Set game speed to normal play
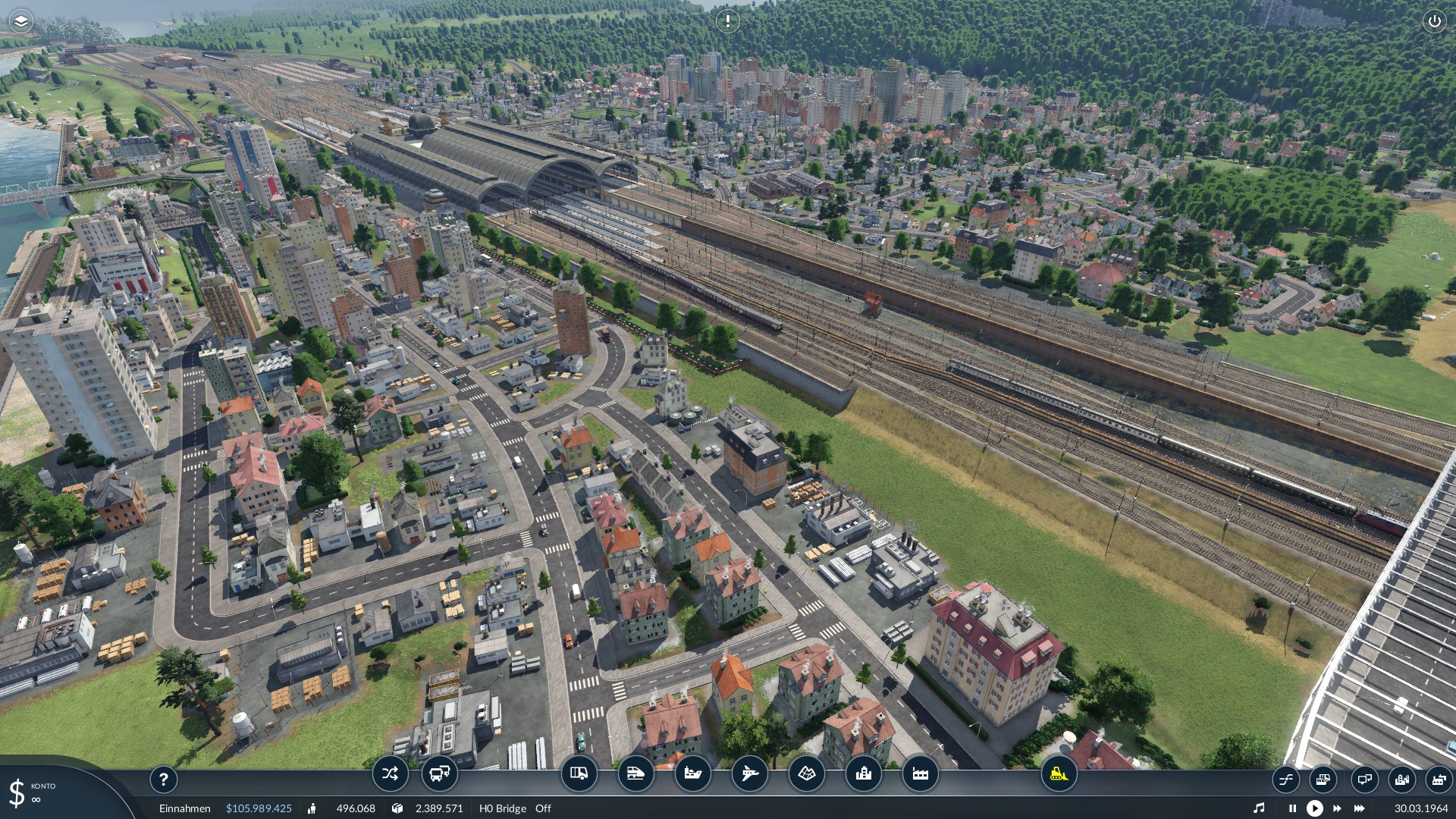1456x819 pixels. (x=1314, y=808)
